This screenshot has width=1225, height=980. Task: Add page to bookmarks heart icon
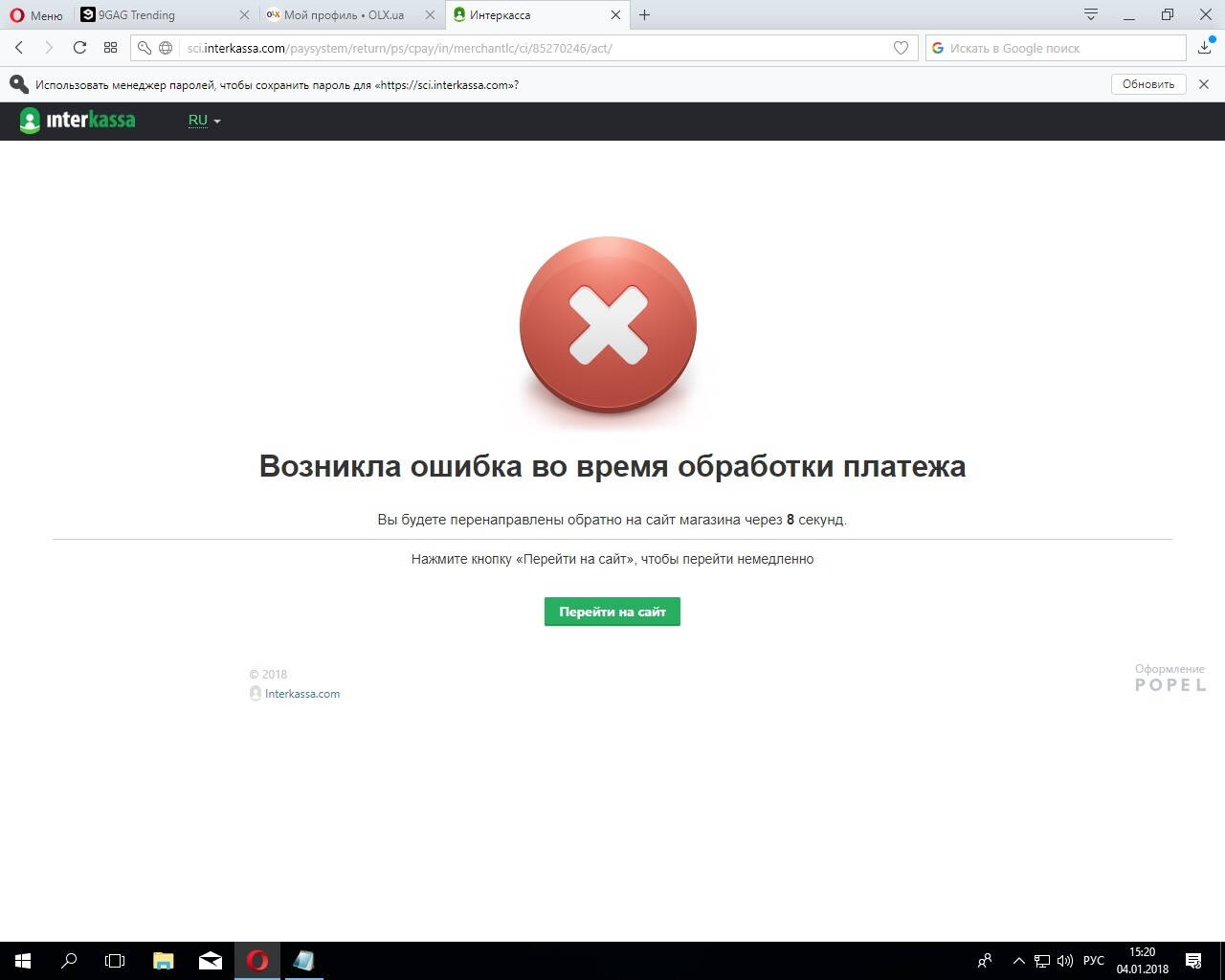point(901,48)
